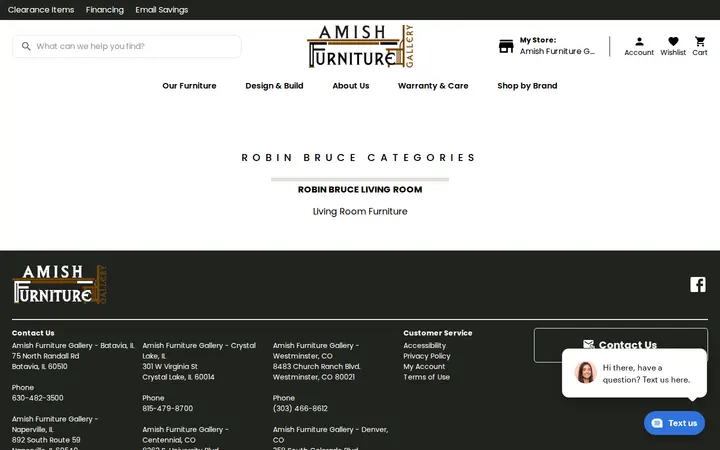Click the 75 North Randall Rd address

[x=45, y=356]
